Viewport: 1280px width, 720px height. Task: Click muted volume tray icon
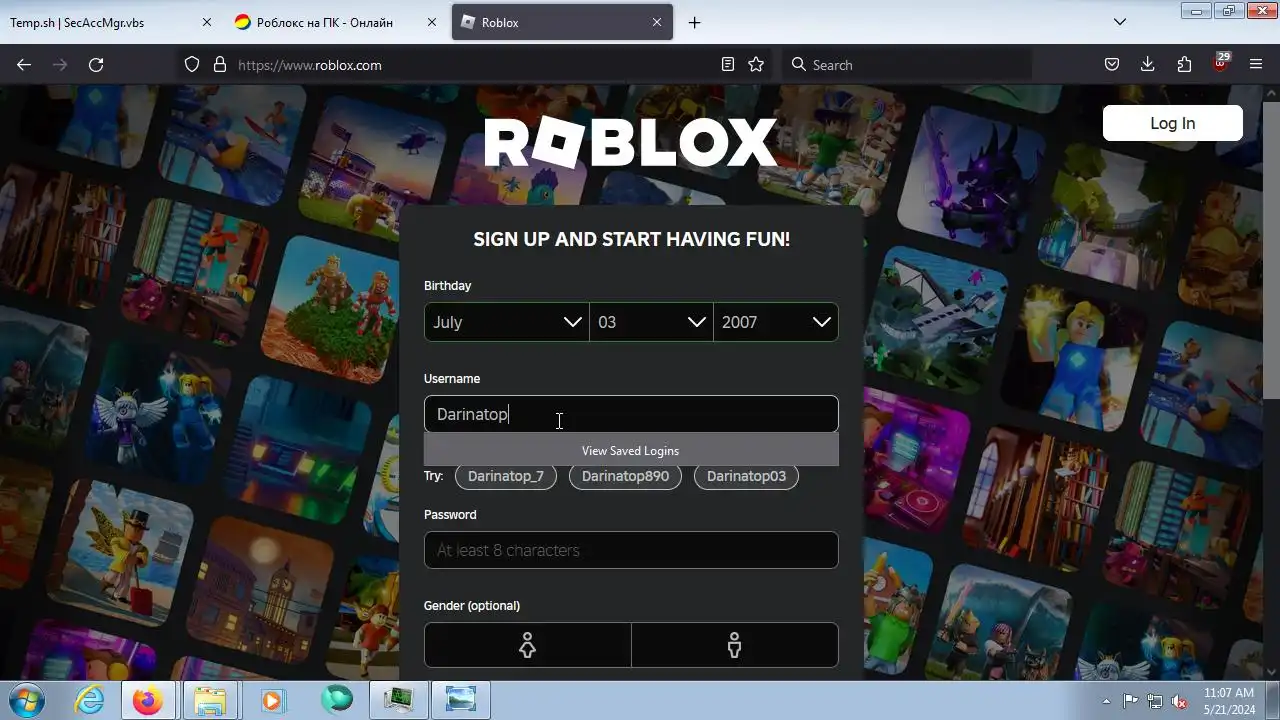pos(1179,701)
